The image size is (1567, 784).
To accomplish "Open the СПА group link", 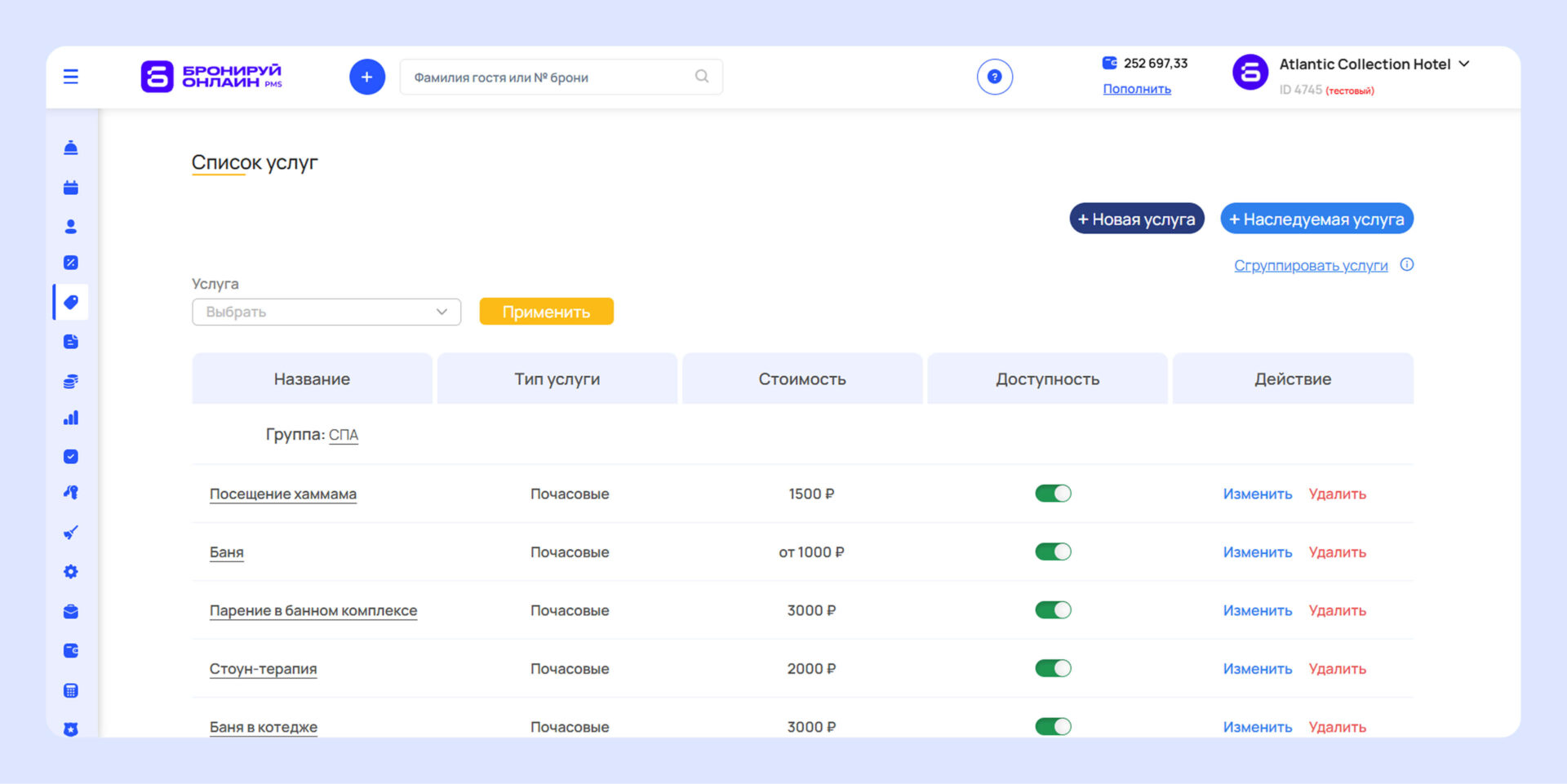I will click(x=343, y=435).
